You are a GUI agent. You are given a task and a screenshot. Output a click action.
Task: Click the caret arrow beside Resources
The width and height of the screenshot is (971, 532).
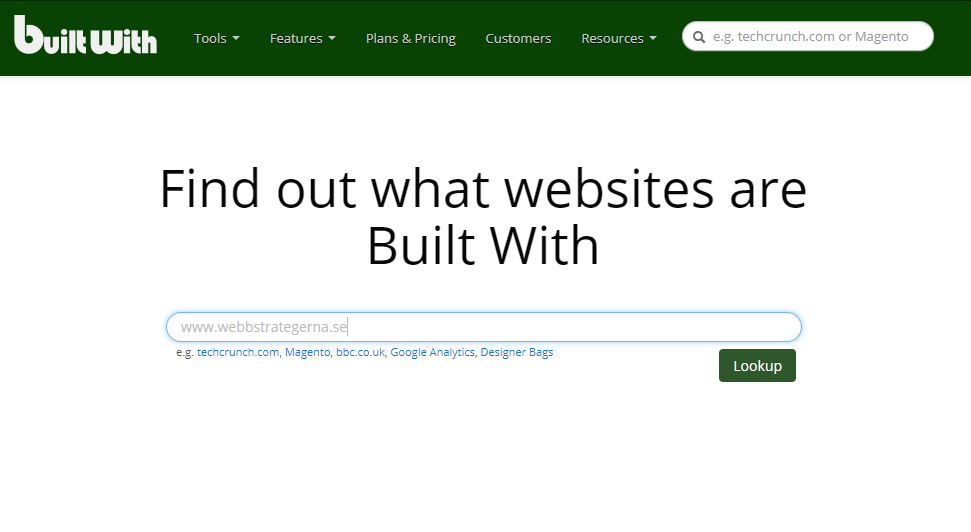[x=653, y=39]
